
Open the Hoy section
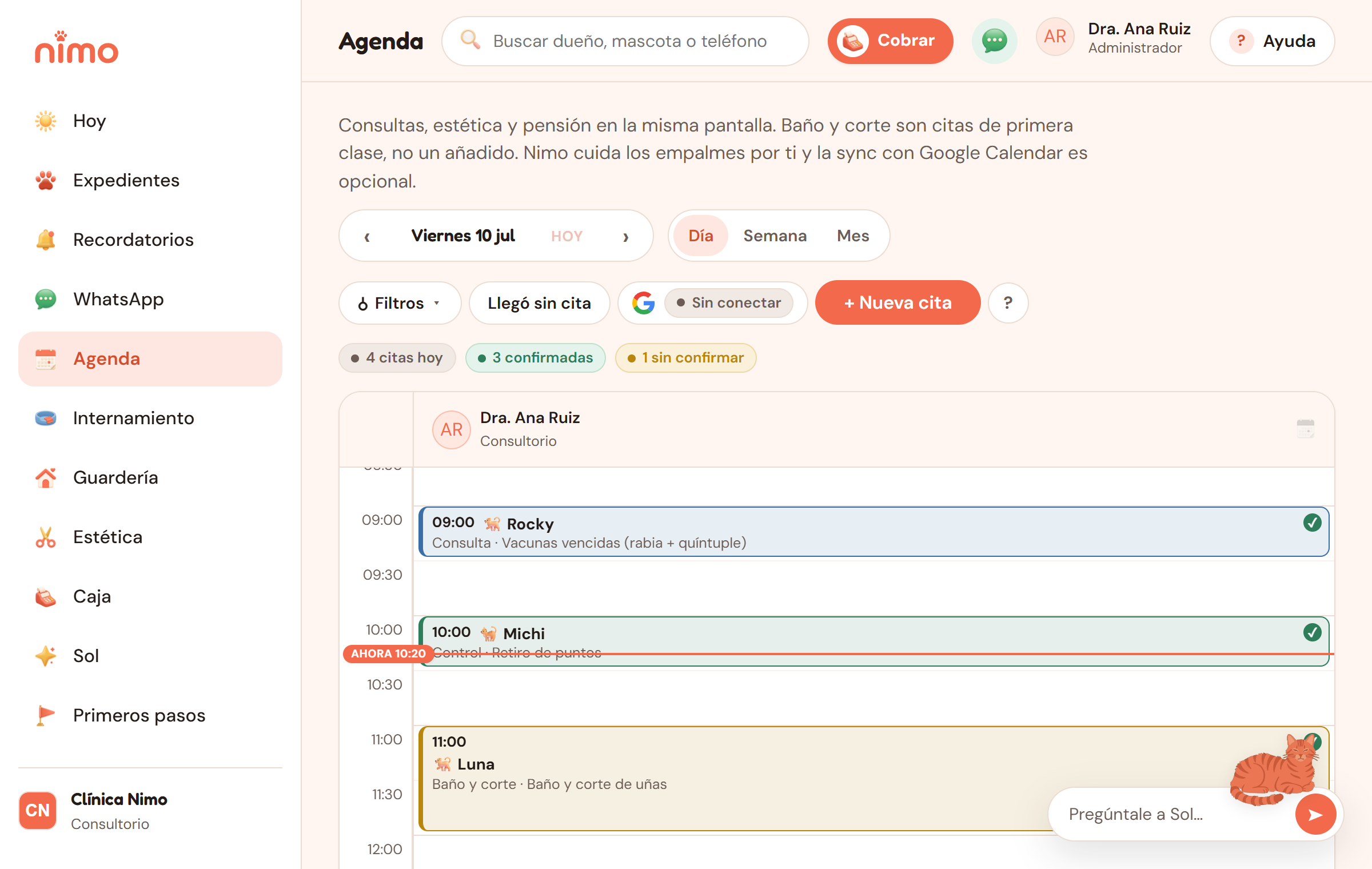tap(150, 121)
